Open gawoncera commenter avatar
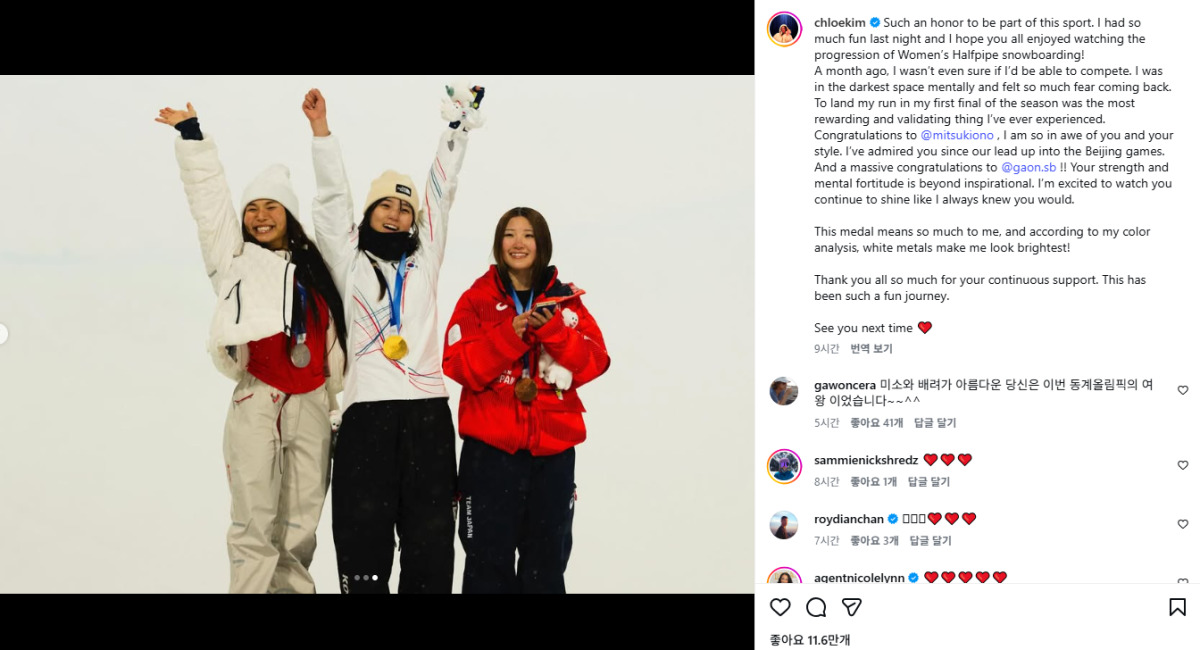 pyautogui.click(x=784, y=391)
